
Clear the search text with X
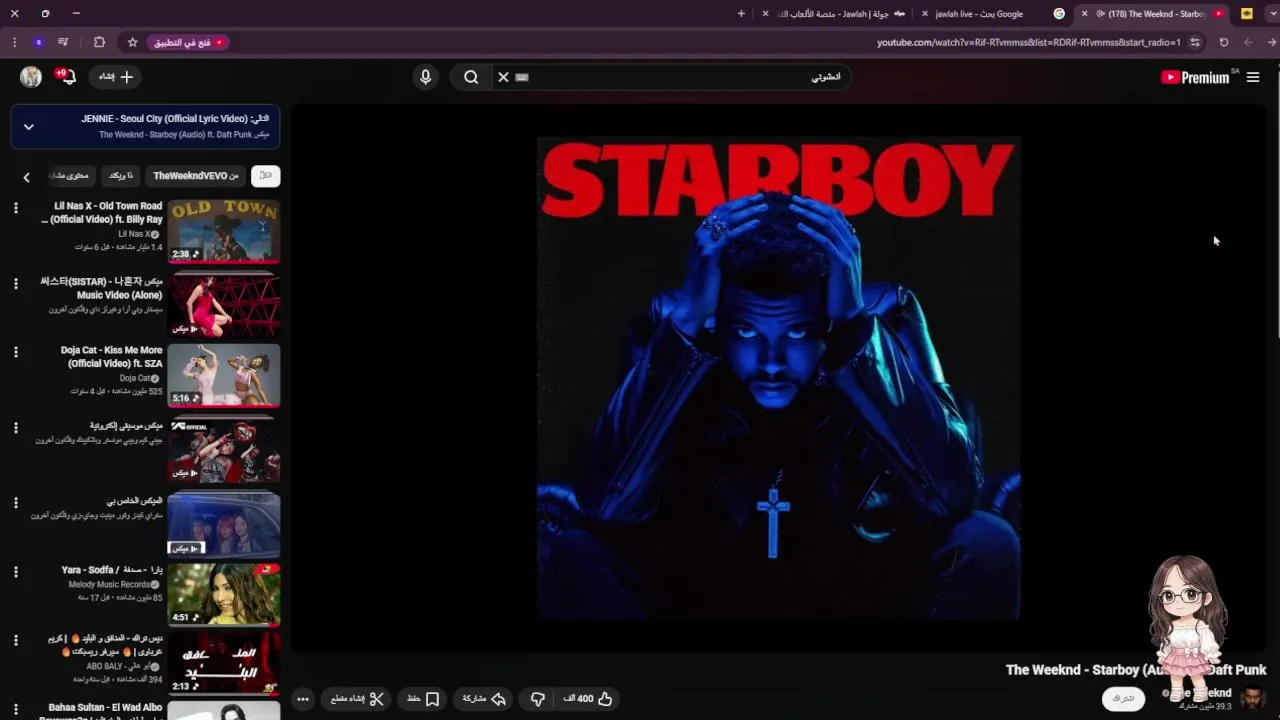[x=503, y=77]
